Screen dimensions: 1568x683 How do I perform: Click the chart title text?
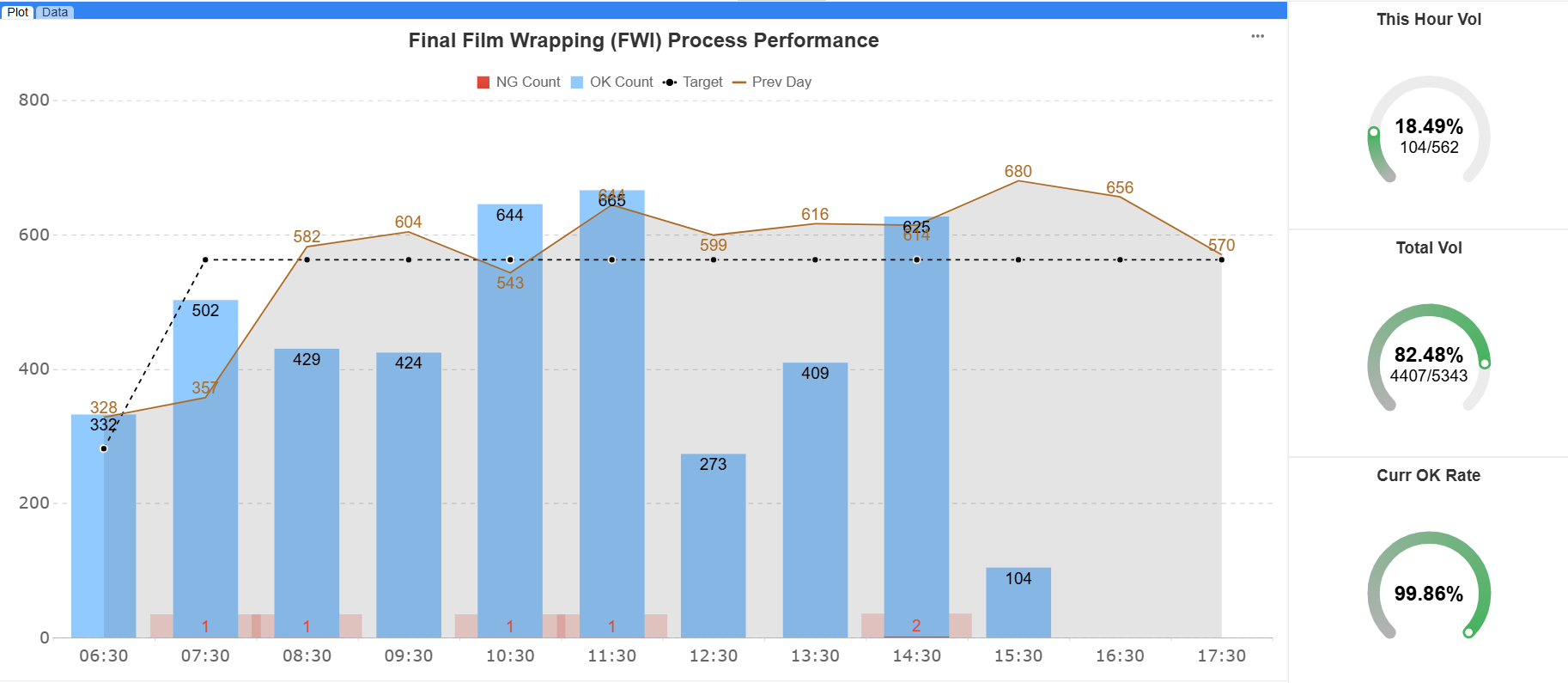(643, 40)
